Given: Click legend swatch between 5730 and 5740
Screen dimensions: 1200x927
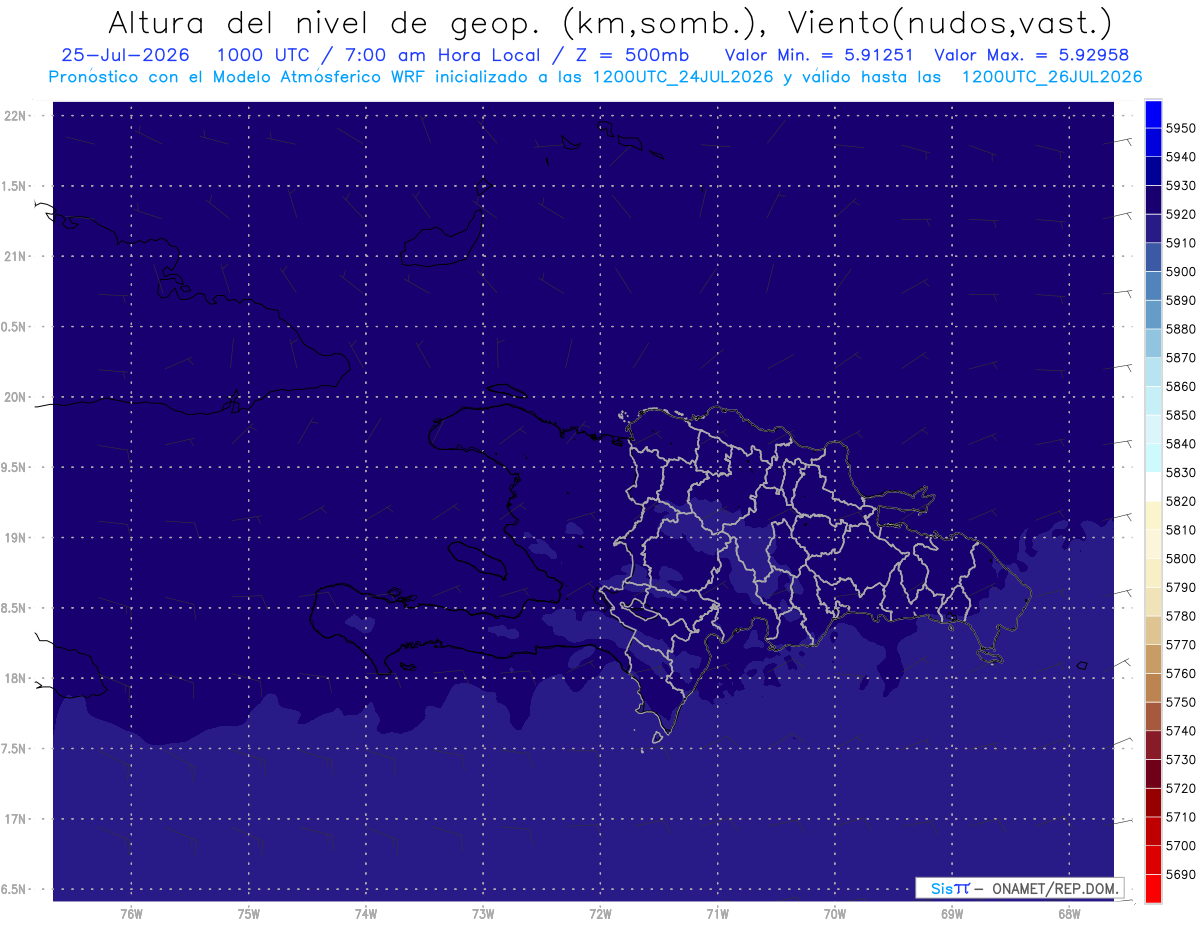Looking at the screenshot, I should (1152, 745).
